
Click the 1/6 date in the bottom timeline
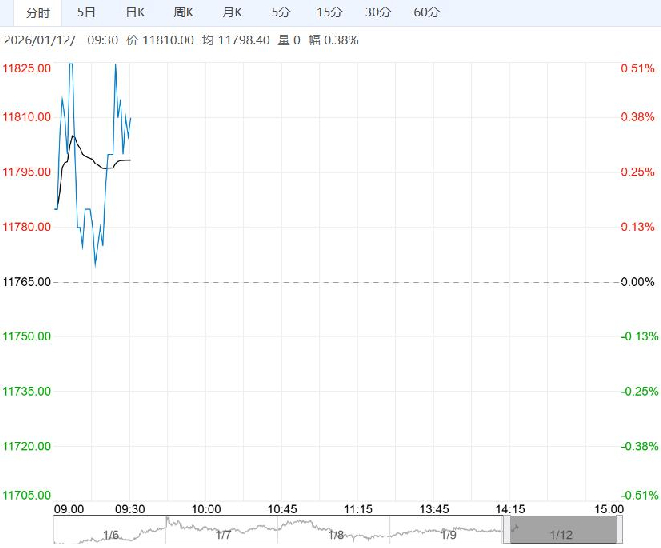111,535
